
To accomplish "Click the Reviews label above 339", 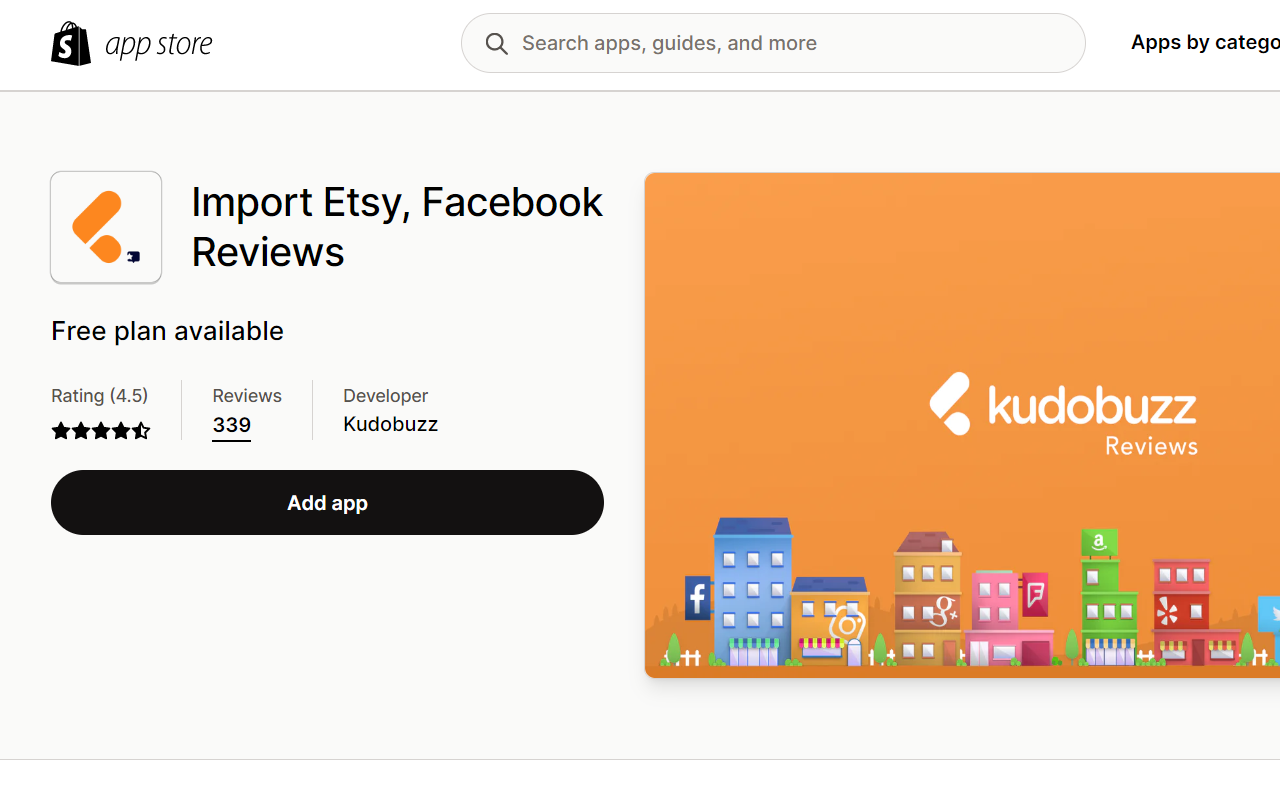I will tap(247, 396).
